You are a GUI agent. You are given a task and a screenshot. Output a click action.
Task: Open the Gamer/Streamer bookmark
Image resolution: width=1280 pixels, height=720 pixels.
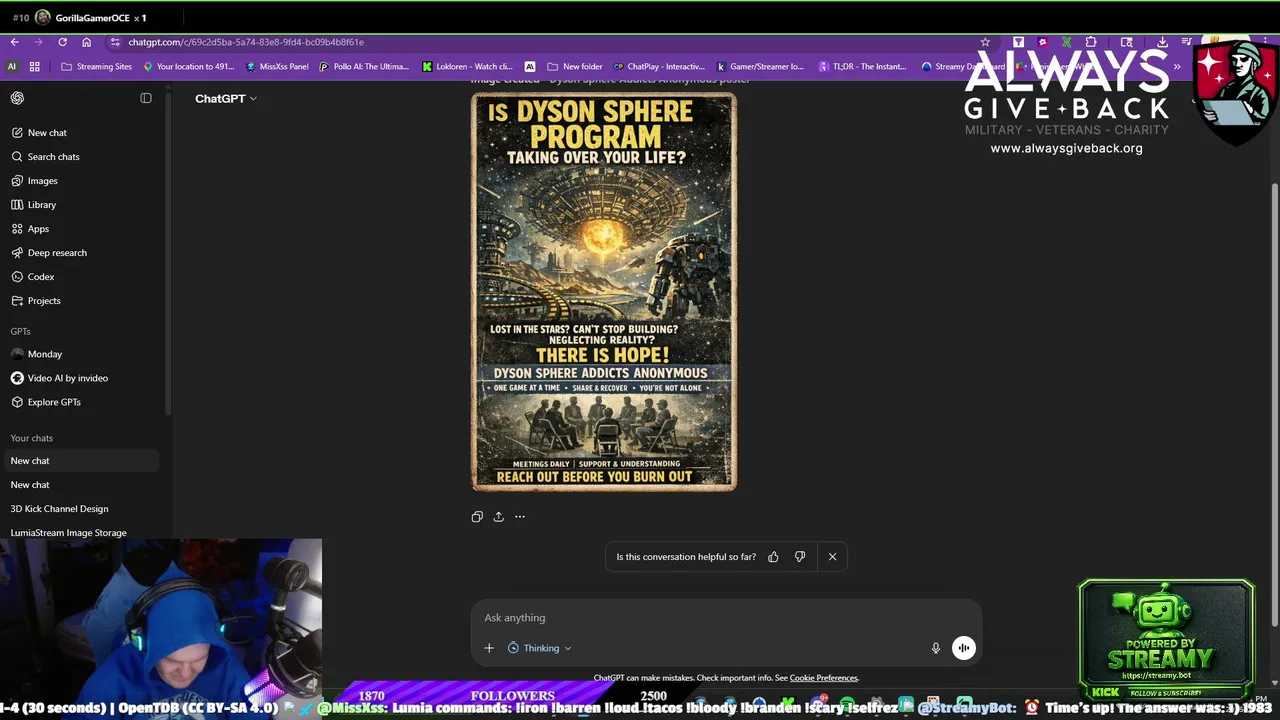coord(760,67)
